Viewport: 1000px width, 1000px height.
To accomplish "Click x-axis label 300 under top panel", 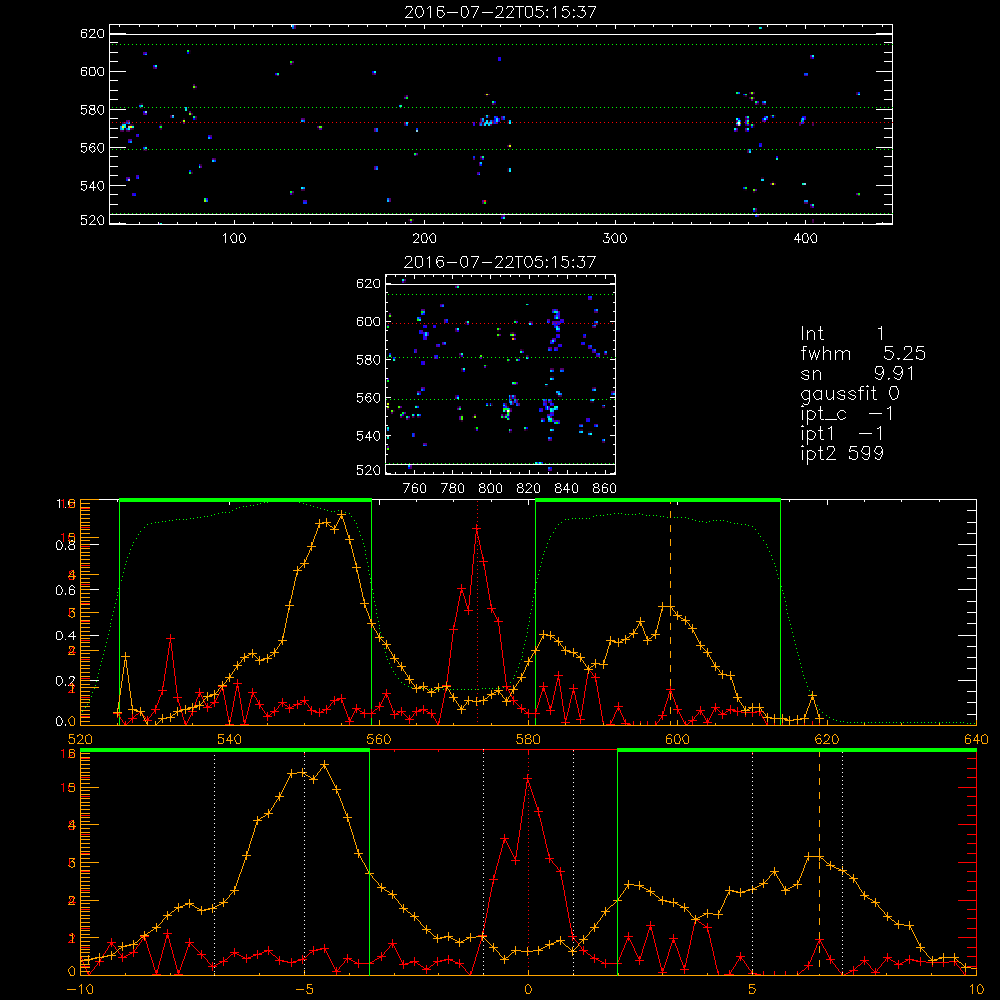I will pyautogui.click(x=615, y=239).
